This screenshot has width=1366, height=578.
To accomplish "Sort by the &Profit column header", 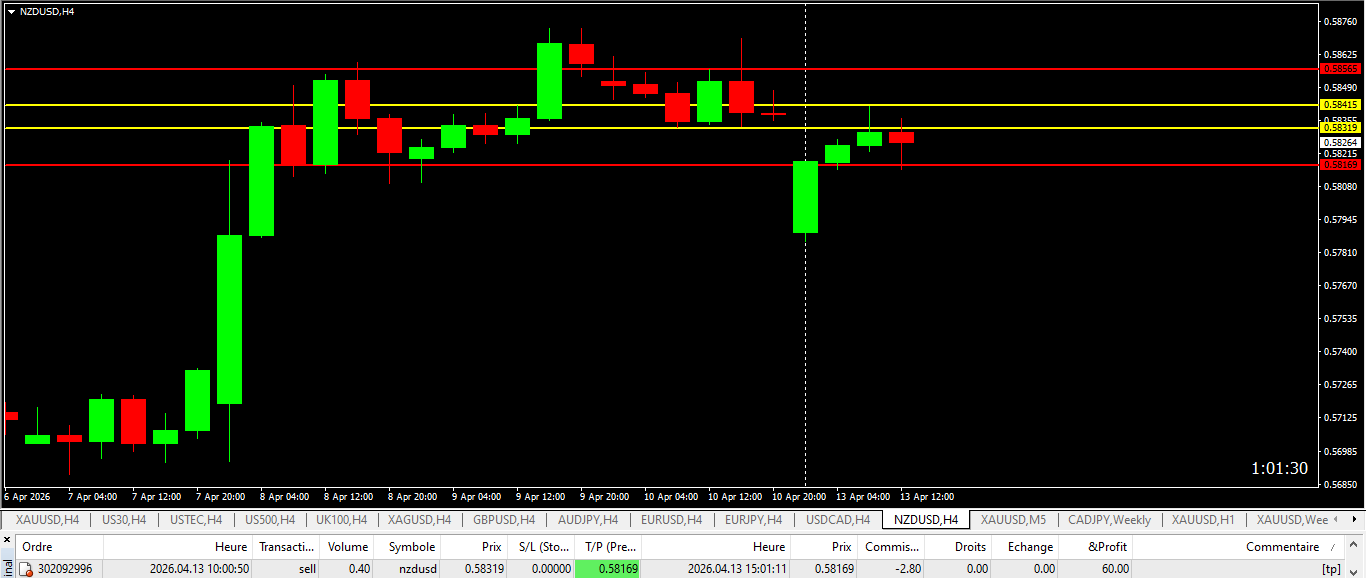I will pos(1096,547).
